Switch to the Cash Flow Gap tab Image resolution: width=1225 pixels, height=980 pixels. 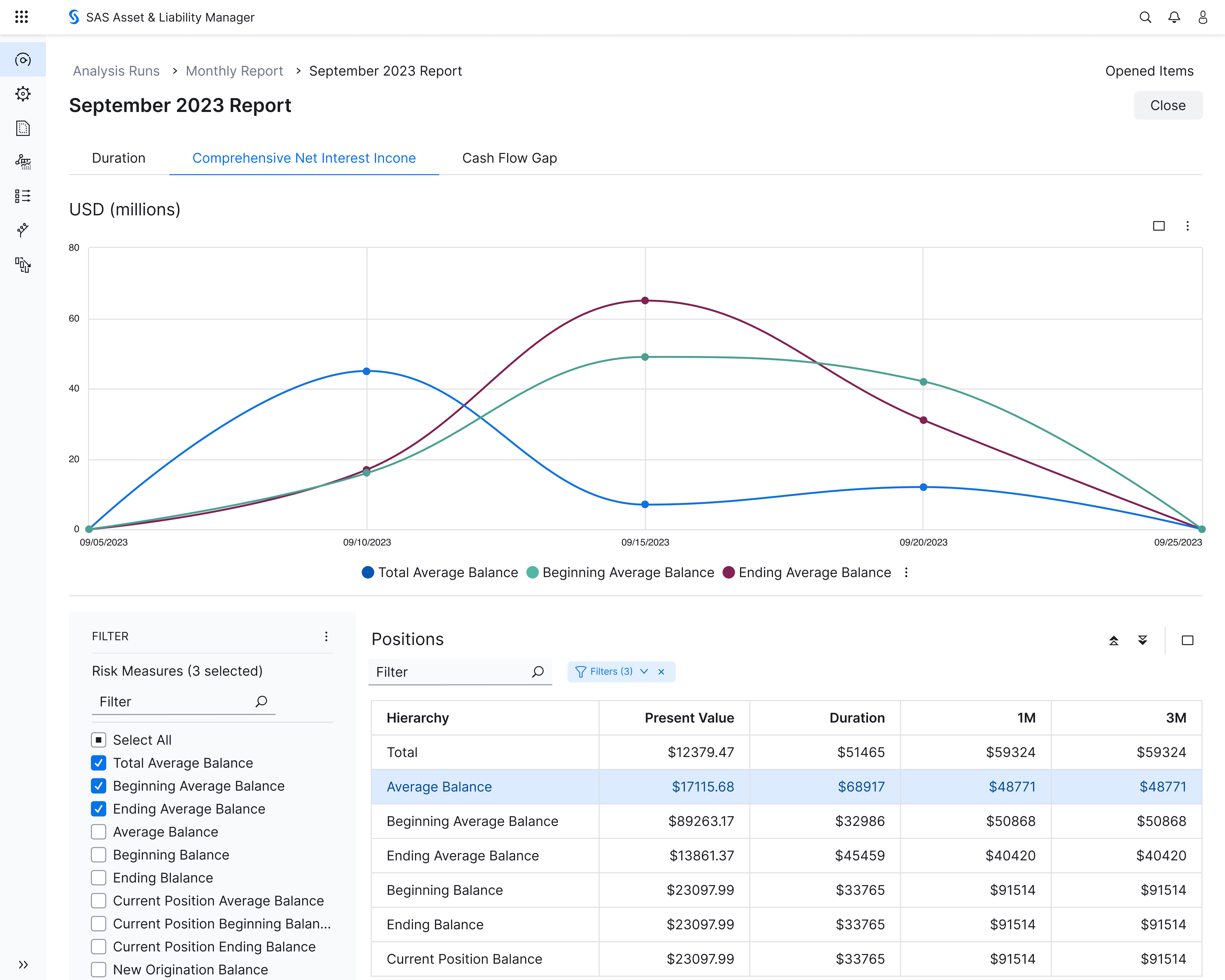[x=509, y=158]
